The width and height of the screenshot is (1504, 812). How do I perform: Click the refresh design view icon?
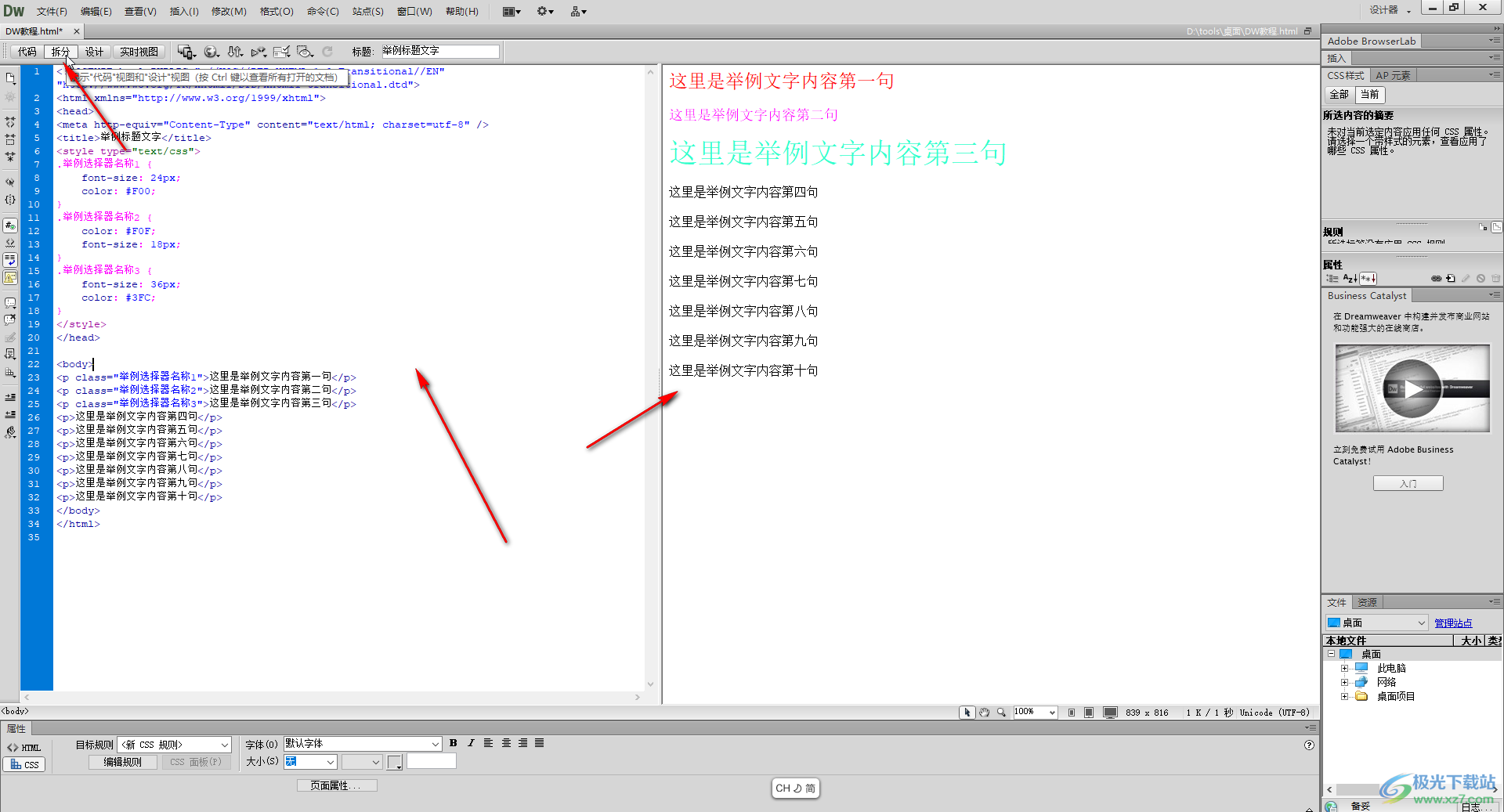(327, 52)
